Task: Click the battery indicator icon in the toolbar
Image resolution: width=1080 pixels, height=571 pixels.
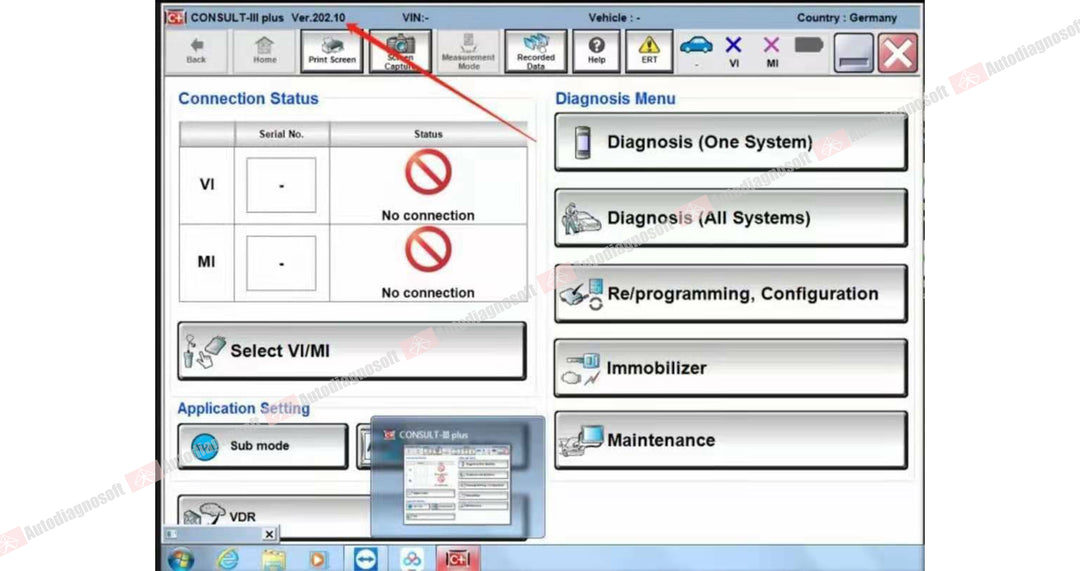Action: point(809,45)
